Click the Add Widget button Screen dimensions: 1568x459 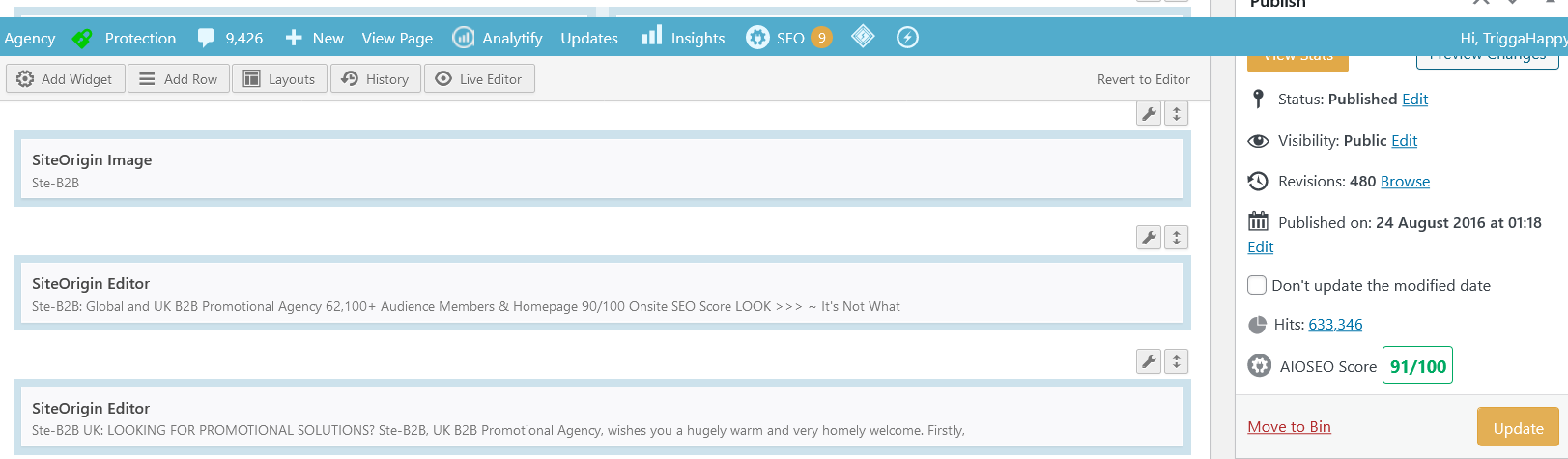[66, 79]
